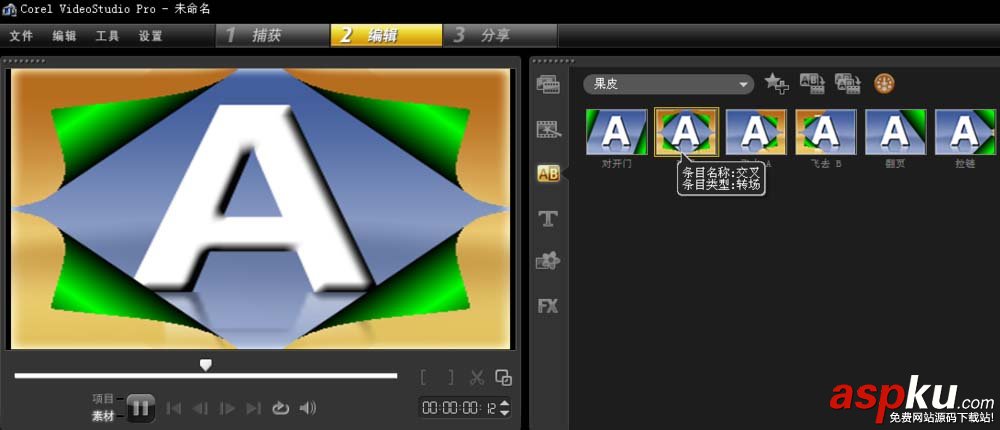
Task: Select the 飞去 A transition thumbnail
Action: coord(756,131)
